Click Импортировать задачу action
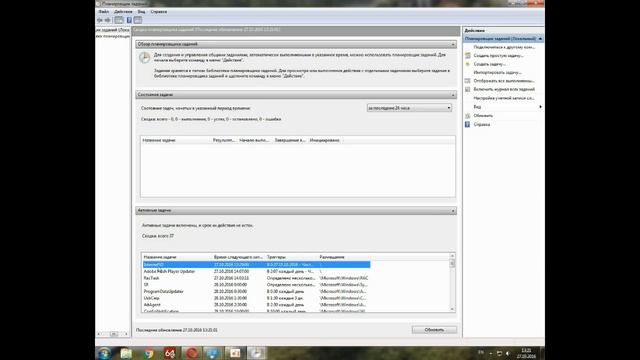Image resolution: width=640 pixels, height=360 pixels. pyautogui.click(x=498, y=73)
